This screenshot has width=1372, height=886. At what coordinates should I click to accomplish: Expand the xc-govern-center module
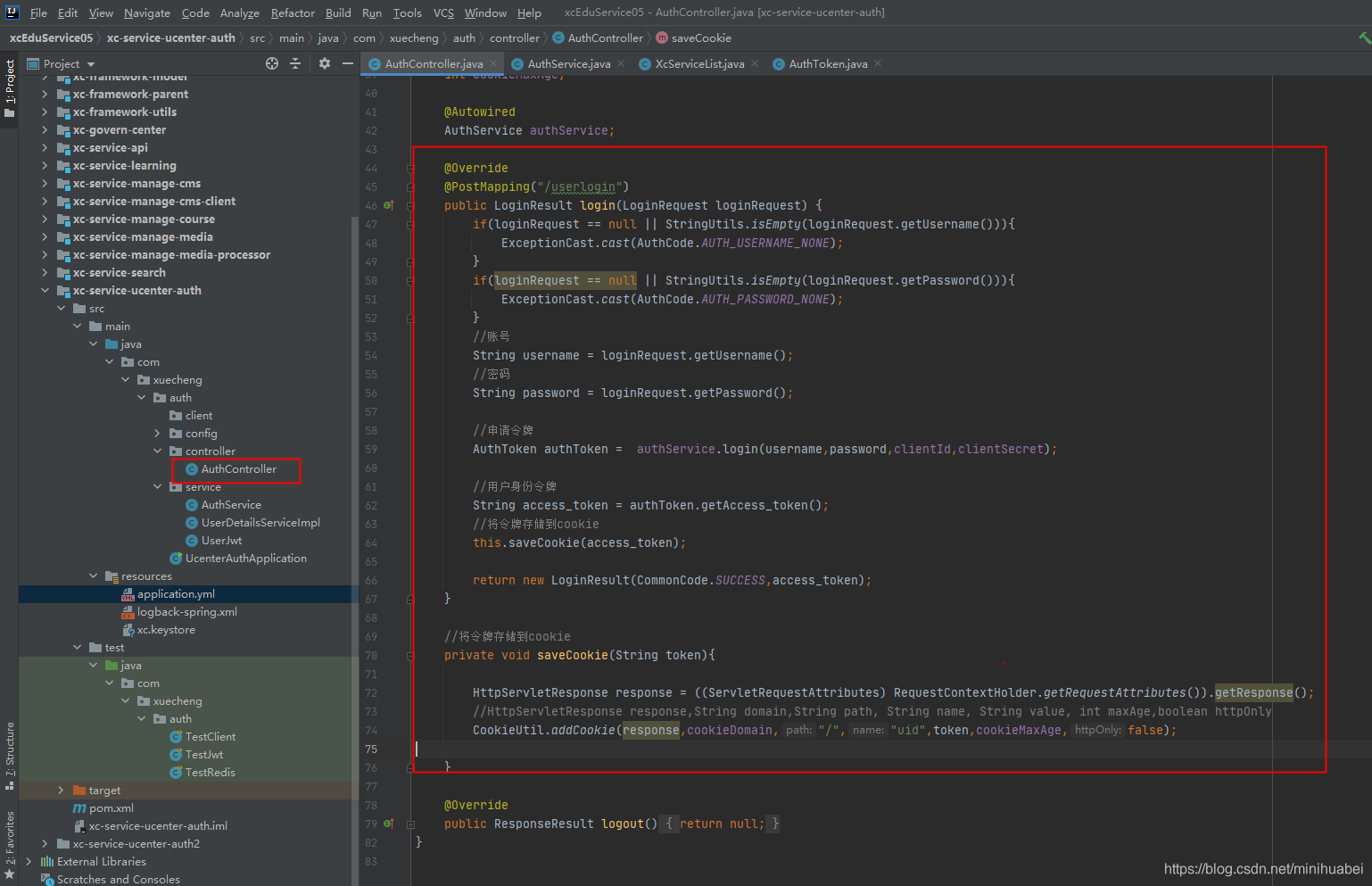pyautogui.click(x=45, y=129)
